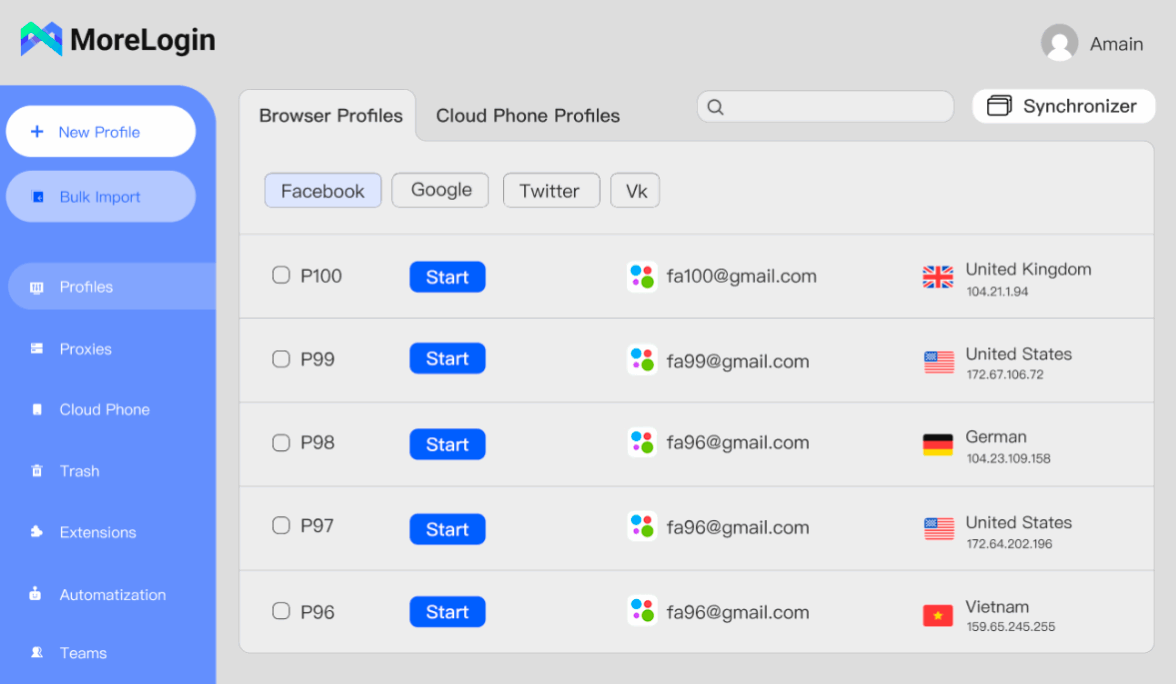The width and height of the screenshot is (1176, 684).
Task: Switch to Cloud Phone Profiles tab
Action: pyautogui.click(x=528, y=116)
